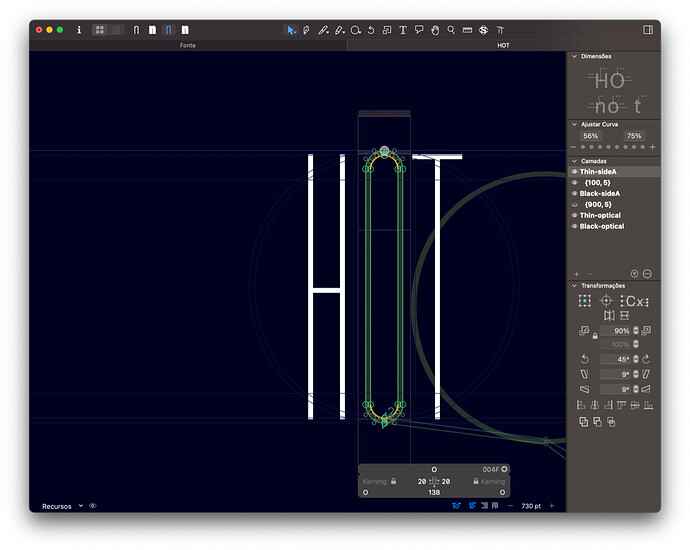Click the dollar-sign S plugin tool
This screenshot has width=690, height=550.
point(484,30)
